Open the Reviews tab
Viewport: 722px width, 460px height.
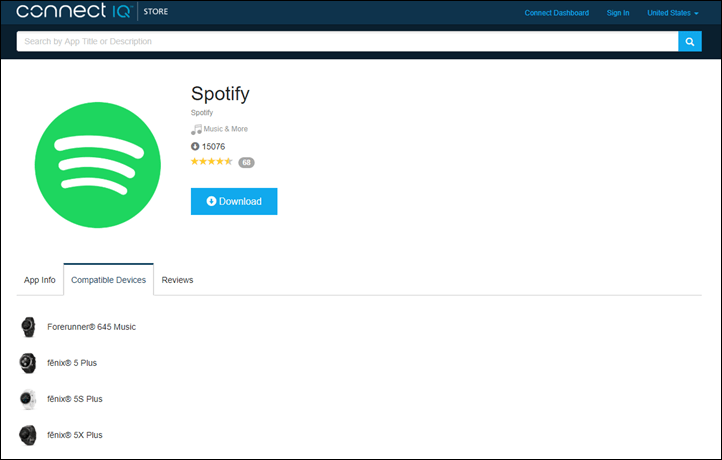pos(177,280)
